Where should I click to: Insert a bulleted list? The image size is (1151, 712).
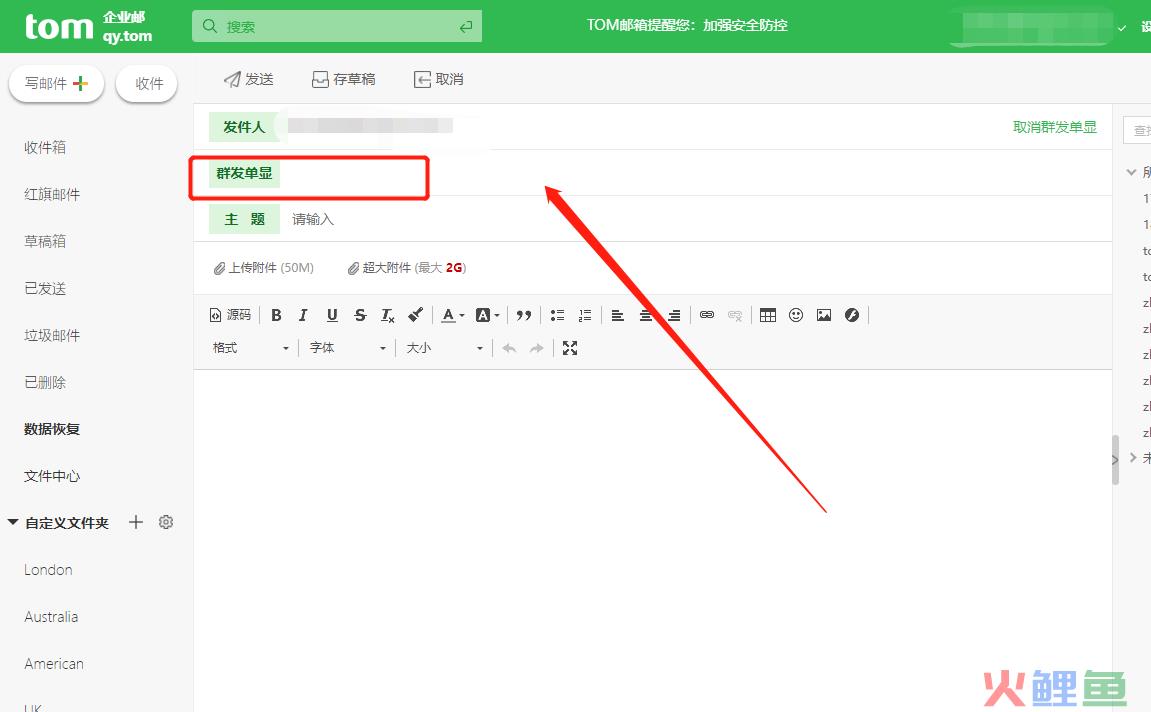coord(557,315)
